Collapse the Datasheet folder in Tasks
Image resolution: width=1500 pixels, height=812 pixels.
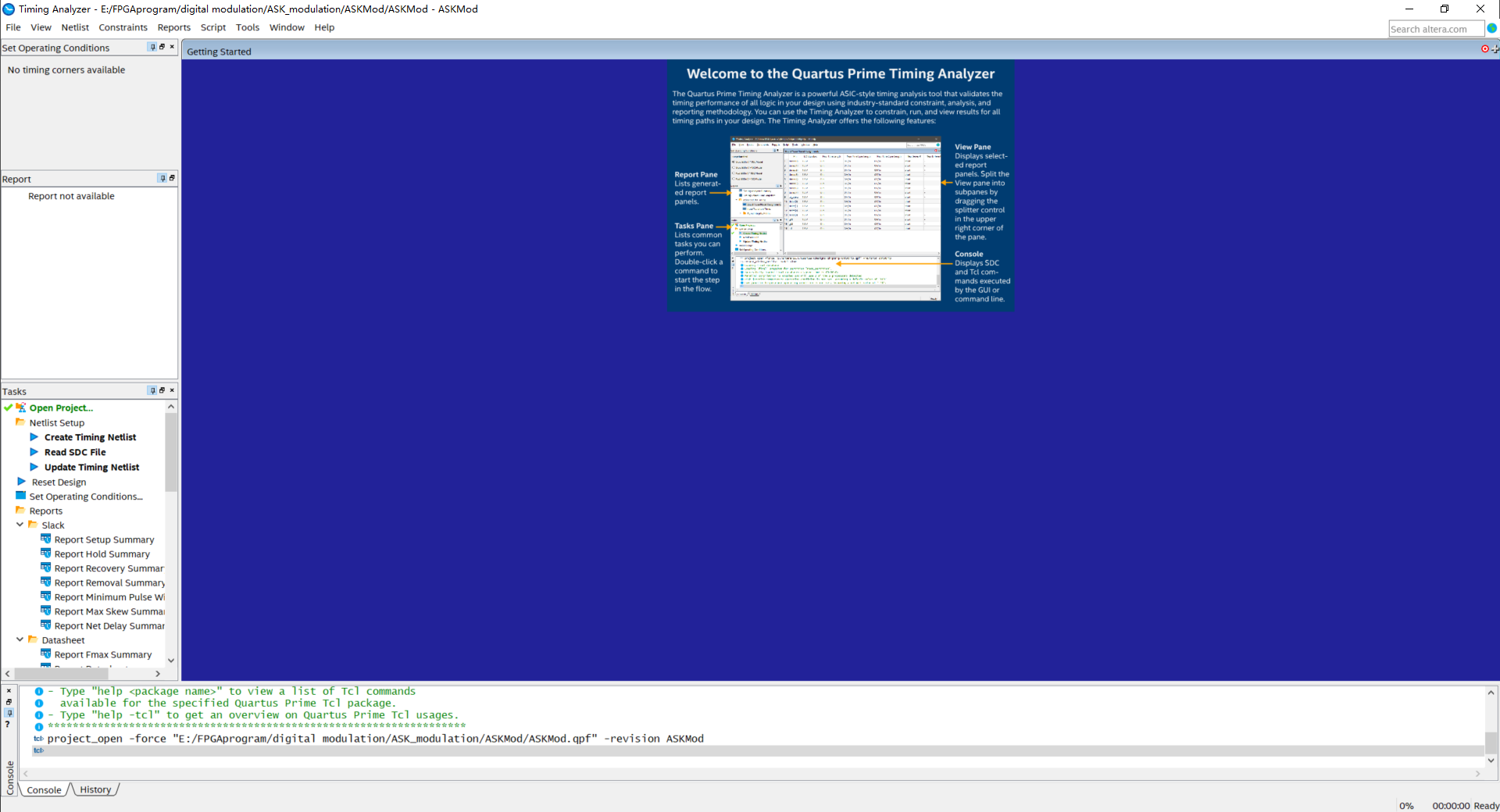[20, 639]
